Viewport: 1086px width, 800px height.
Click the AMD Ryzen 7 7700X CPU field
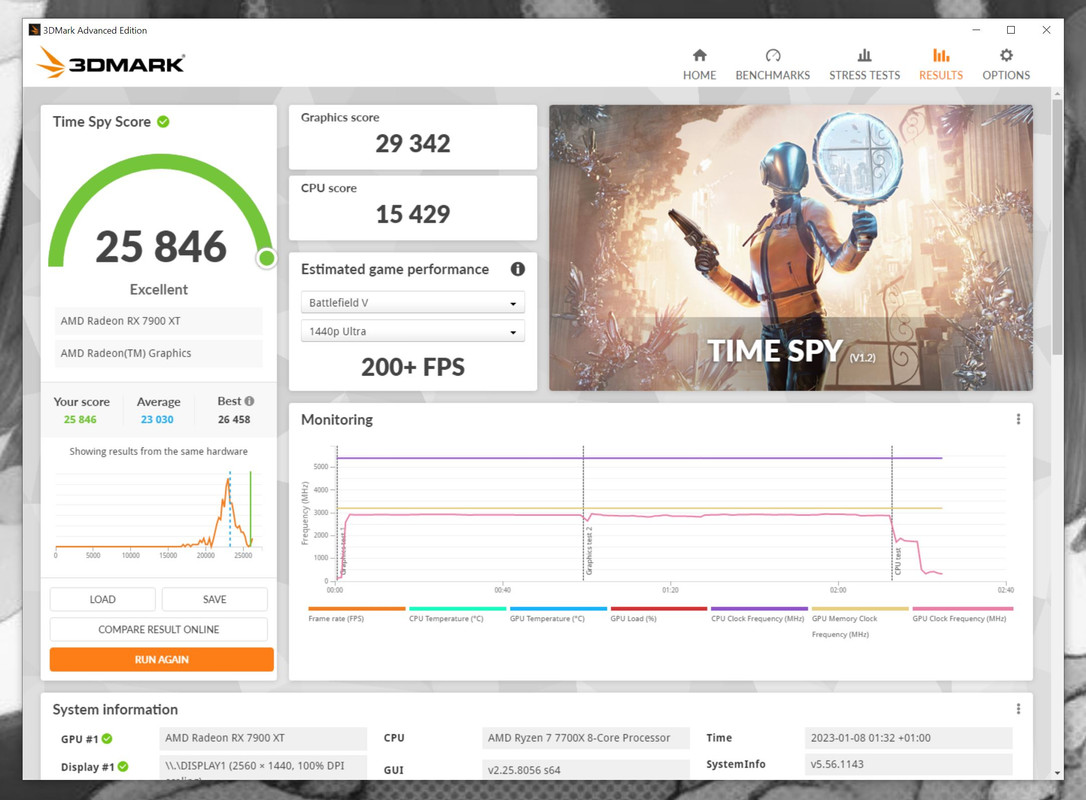586,738
